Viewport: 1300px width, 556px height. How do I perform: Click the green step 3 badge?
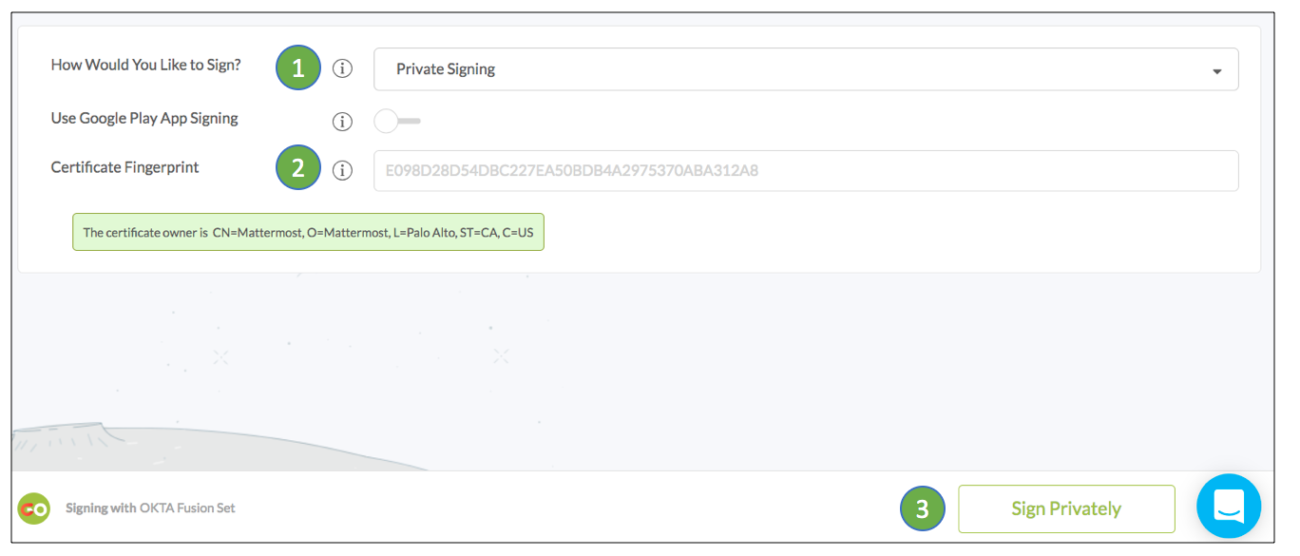[x=922, y=509]
